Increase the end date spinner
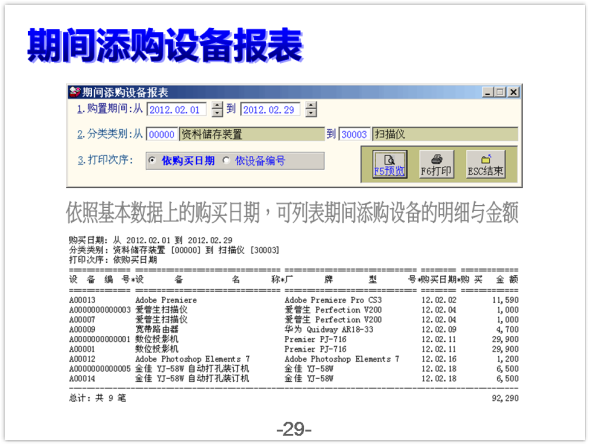 [x=311, y=106]
